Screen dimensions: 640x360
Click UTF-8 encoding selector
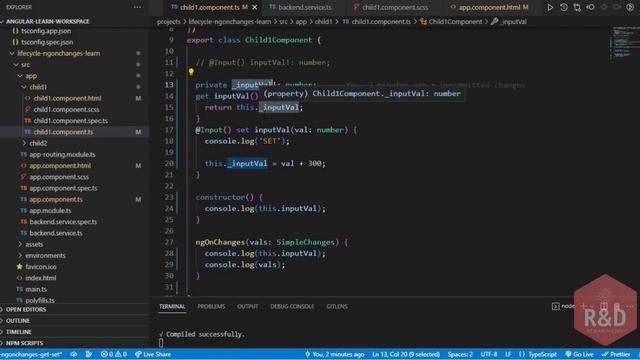[489, 354]
